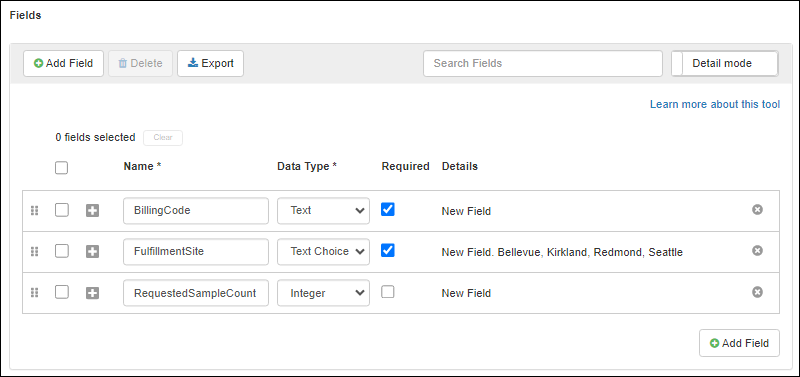
Task: Expand the BillingCode field details plus icon
Action: [x=92, y=210]
